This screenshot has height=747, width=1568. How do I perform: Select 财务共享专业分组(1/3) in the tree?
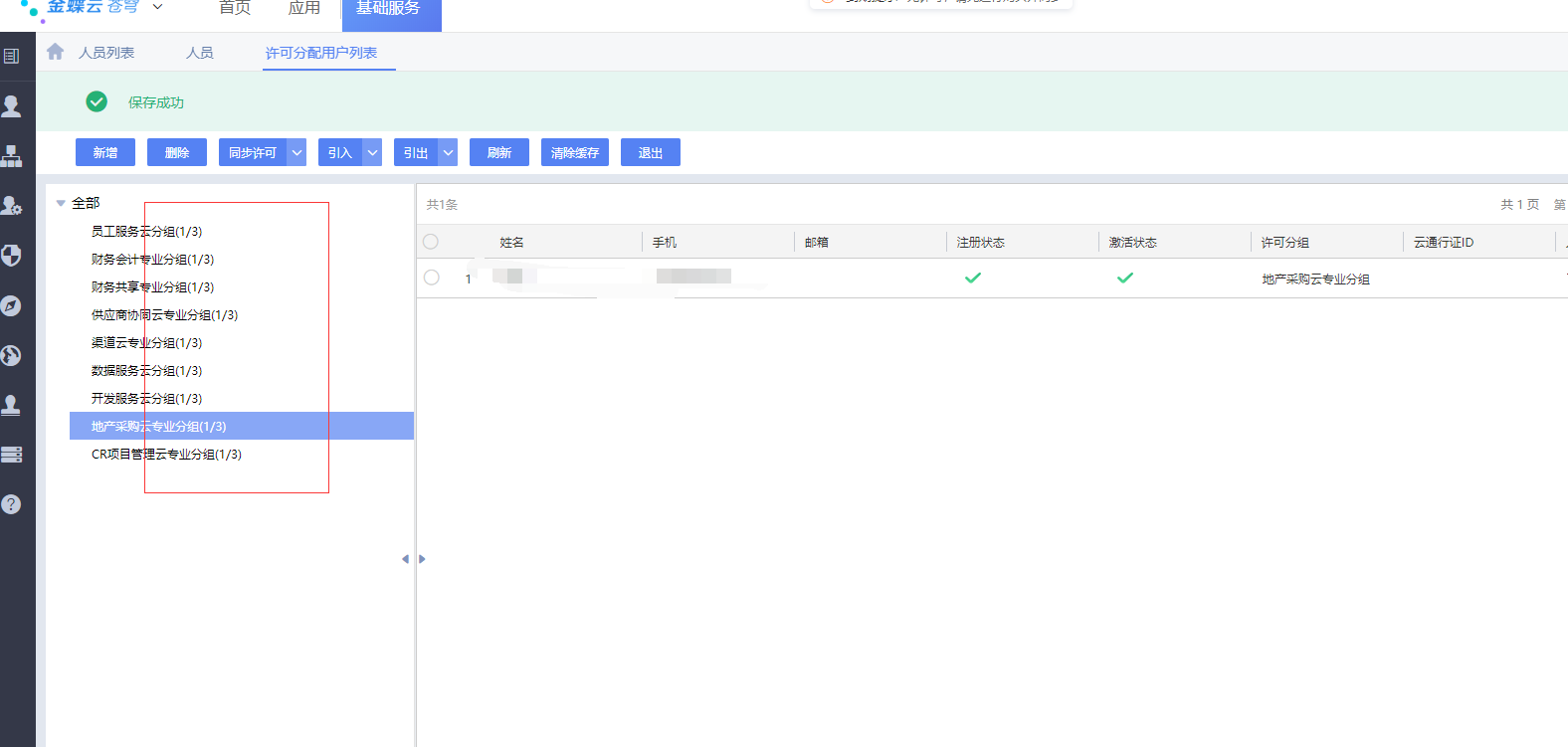point(153,287)
